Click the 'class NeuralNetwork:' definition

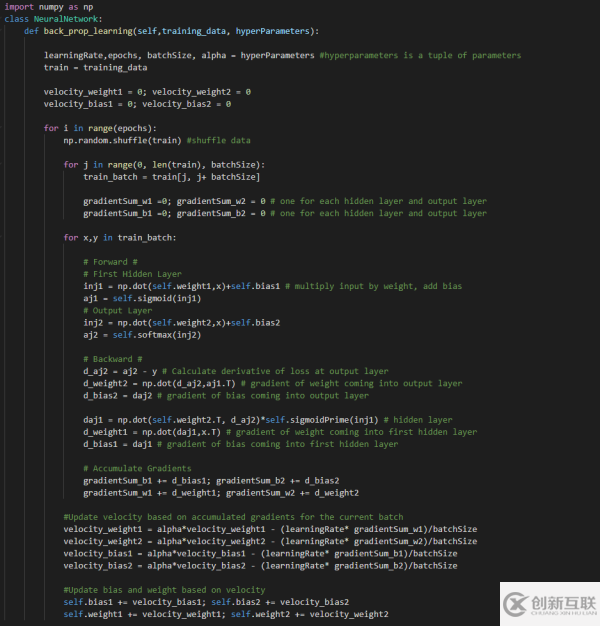pos(53,19)
